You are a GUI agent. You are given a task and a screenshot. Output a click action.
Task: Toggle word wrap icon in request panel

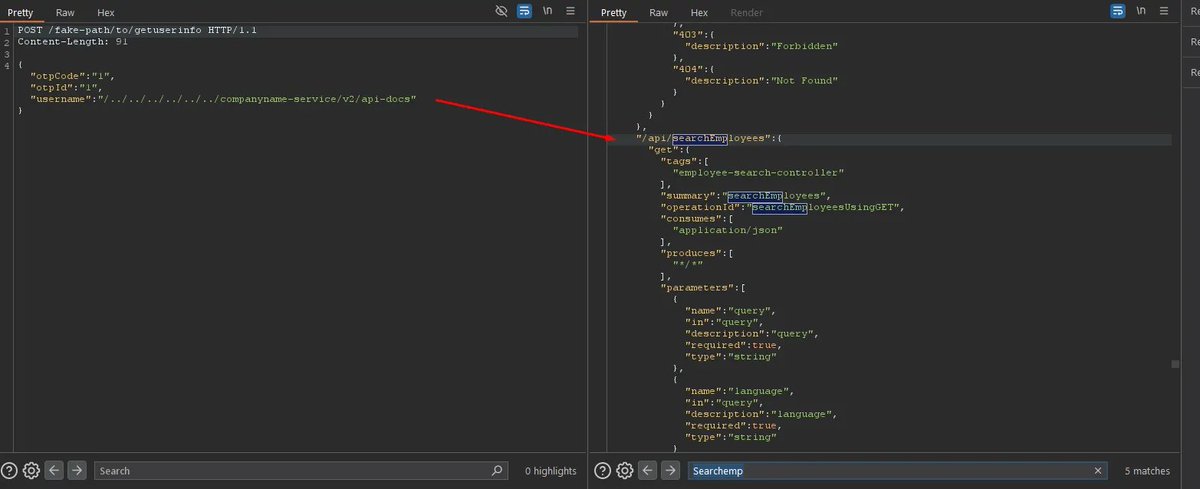(x=525, y=12)
